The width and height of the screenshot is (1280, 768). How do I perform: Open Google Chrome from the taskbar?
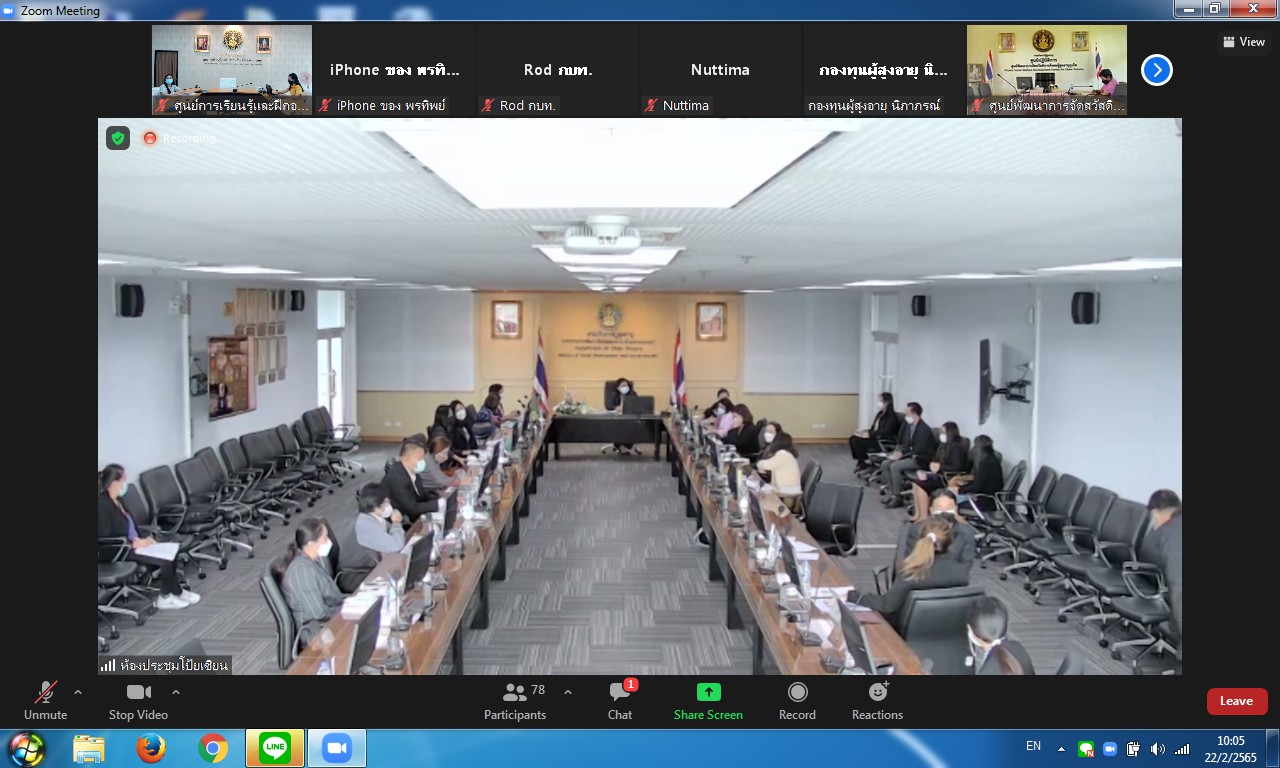pyautogui.click(x=212, y=747)
